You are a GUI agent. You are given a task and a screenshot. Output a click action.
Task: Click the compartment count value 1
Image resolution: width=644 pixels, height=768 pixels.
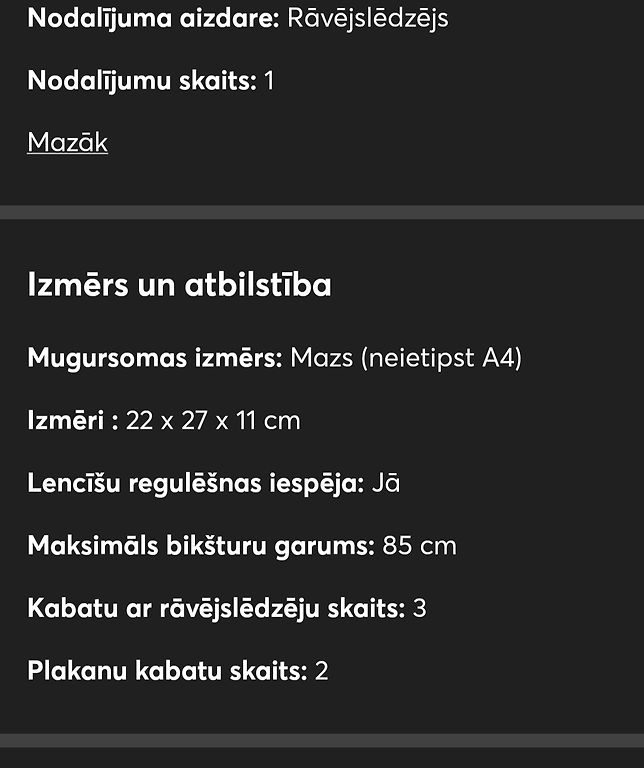point(269,81)
